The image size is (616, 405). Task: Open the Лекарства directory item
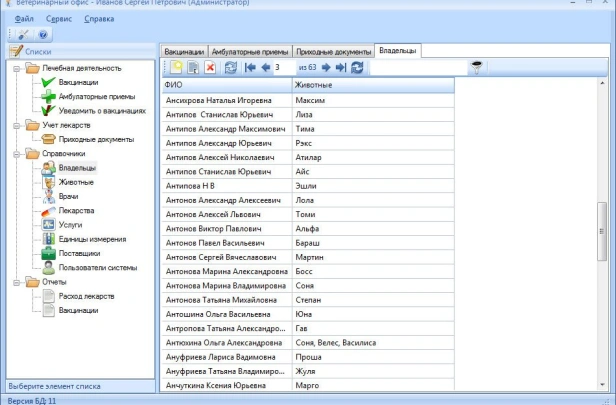76,211
